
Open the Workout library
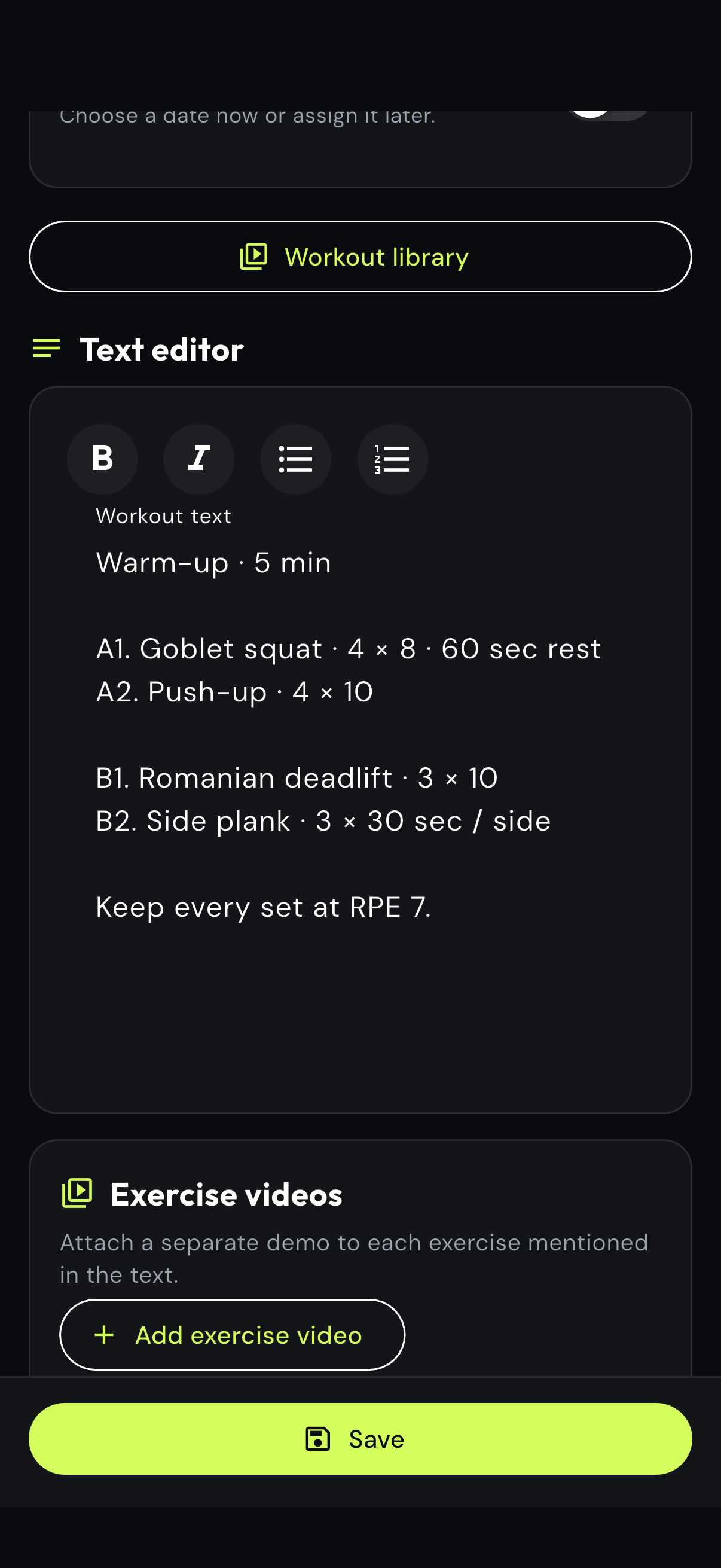[360, 257]
